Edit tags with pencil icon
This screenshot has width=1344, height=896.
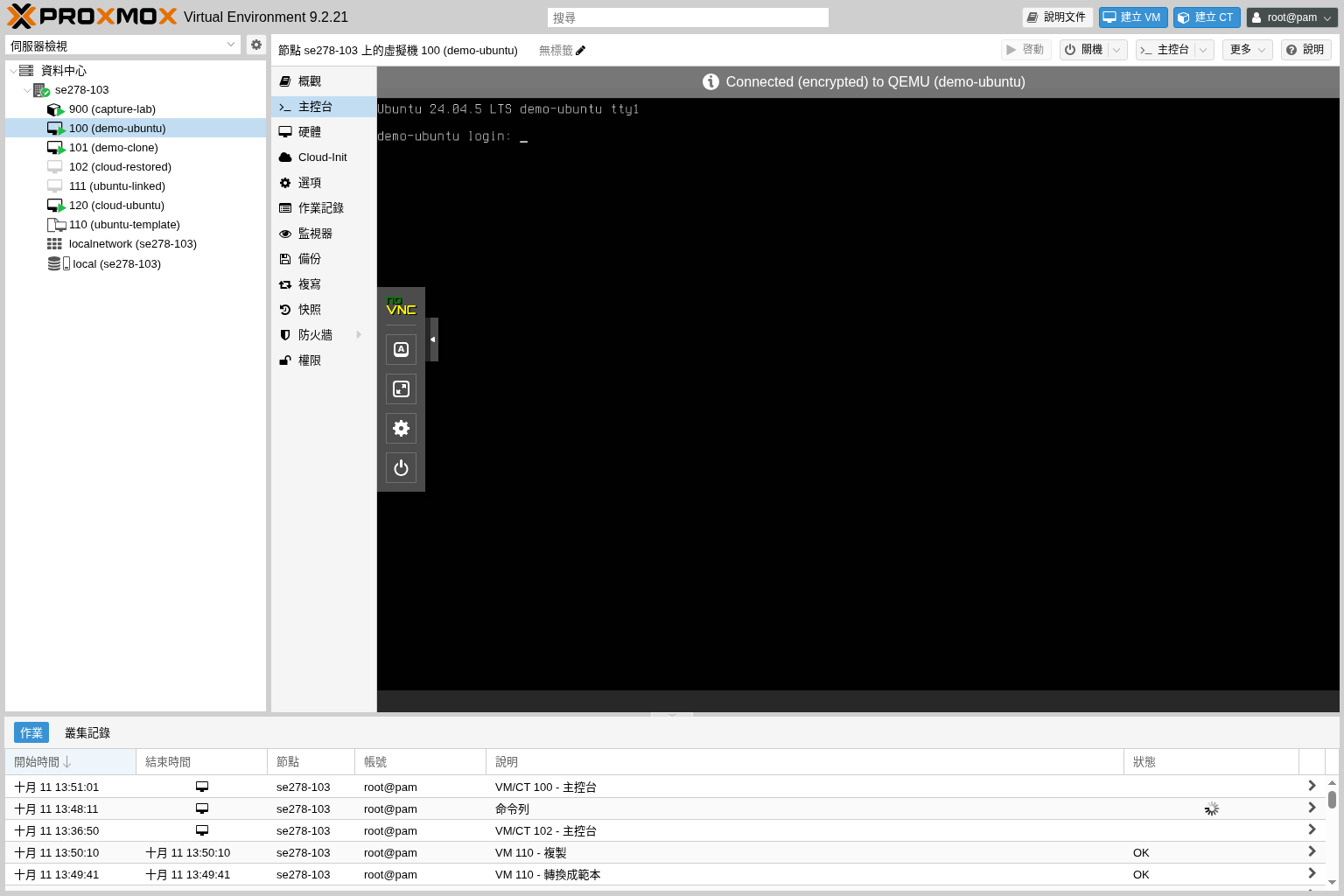pyautogui.click(x=580, y=51)
